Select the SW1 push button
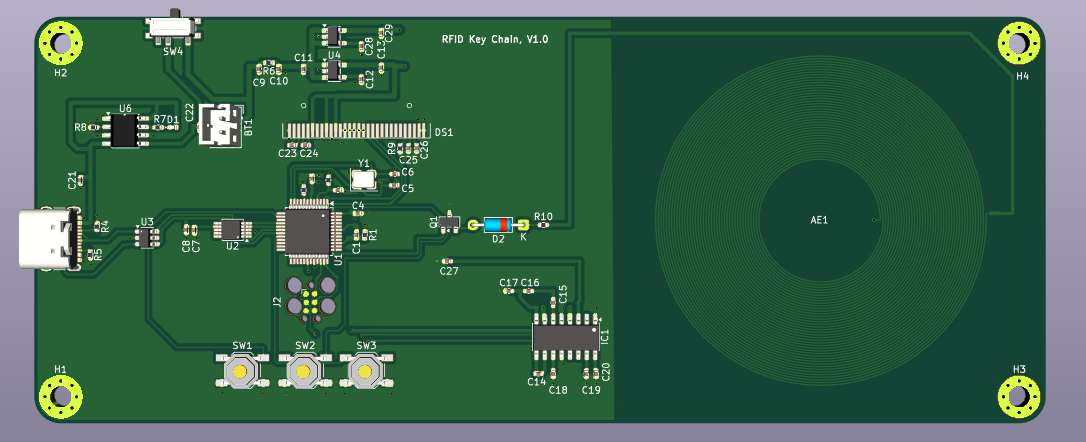The image size is (1086, 442). pos(242,371)
